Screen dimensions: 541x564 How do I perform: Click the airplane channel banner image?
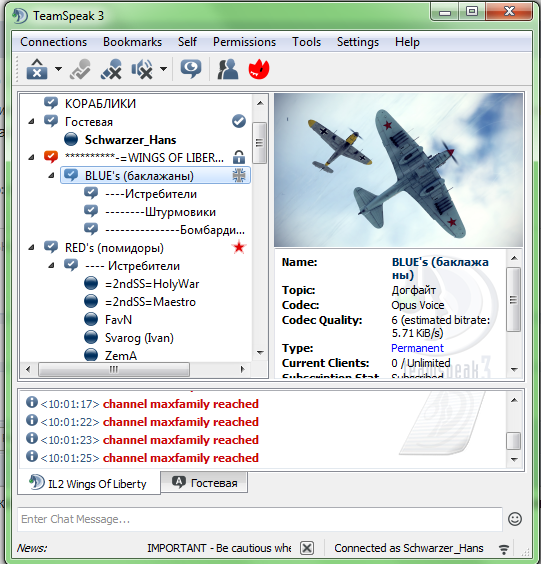[x=398, y=170]
